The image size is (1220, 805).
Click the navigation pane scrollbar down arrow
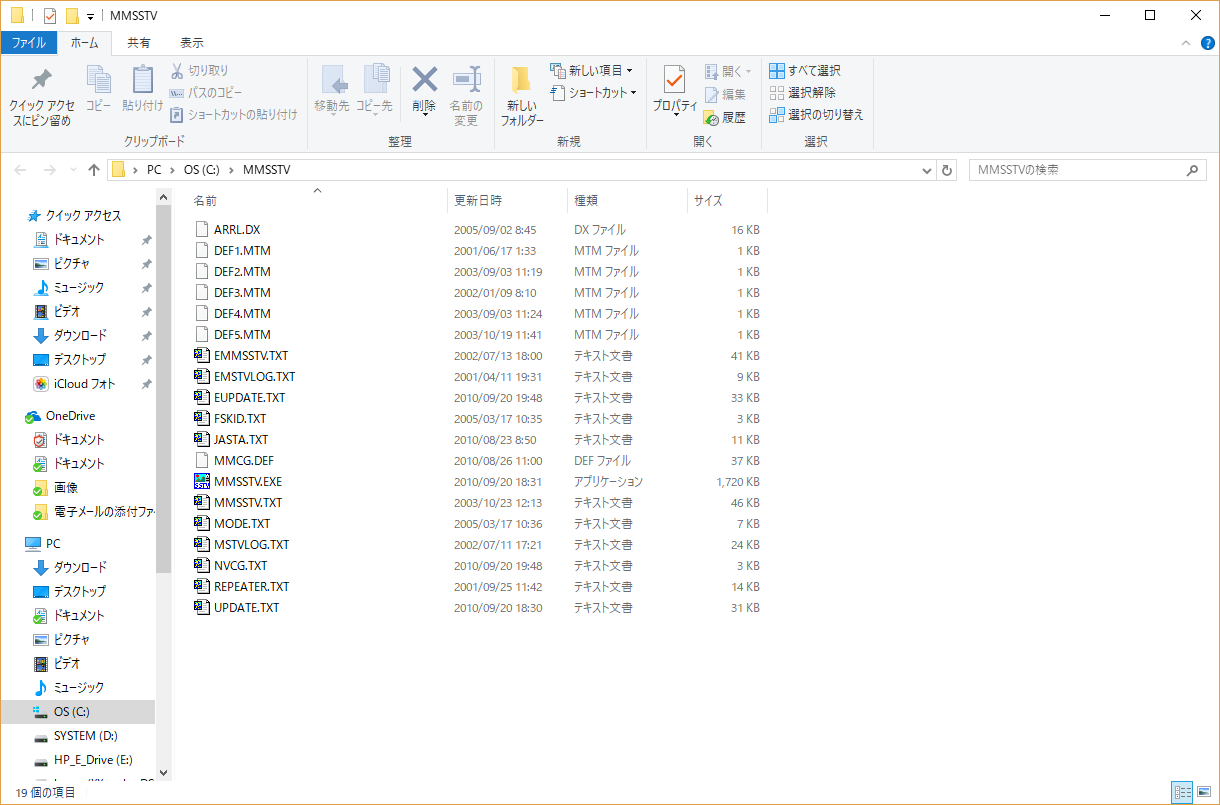[x=164, y=773]
